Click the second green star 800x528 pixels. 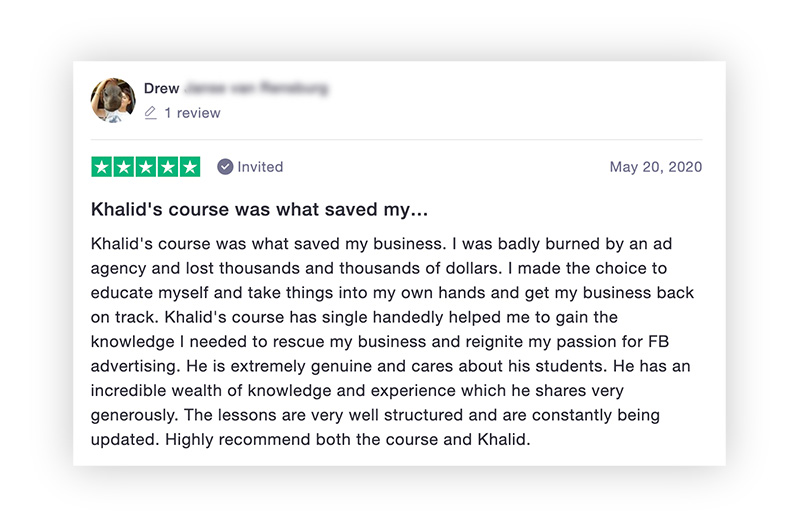[124, 167]
